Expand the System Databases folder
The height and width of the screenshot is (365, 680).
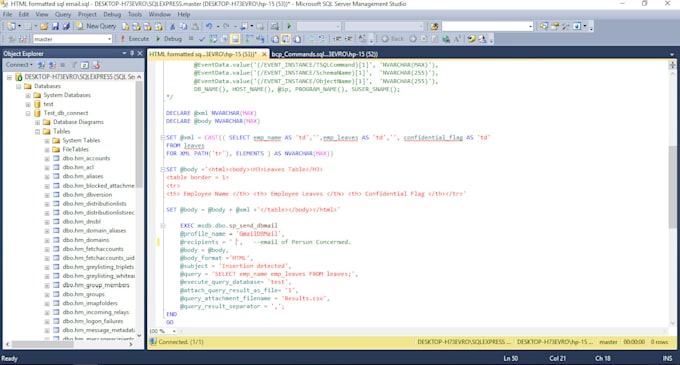pyautogui.click(x=28, y=95)
